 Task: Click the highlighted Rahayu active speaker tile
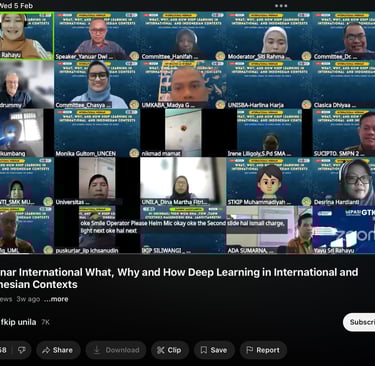pos(27,36)
